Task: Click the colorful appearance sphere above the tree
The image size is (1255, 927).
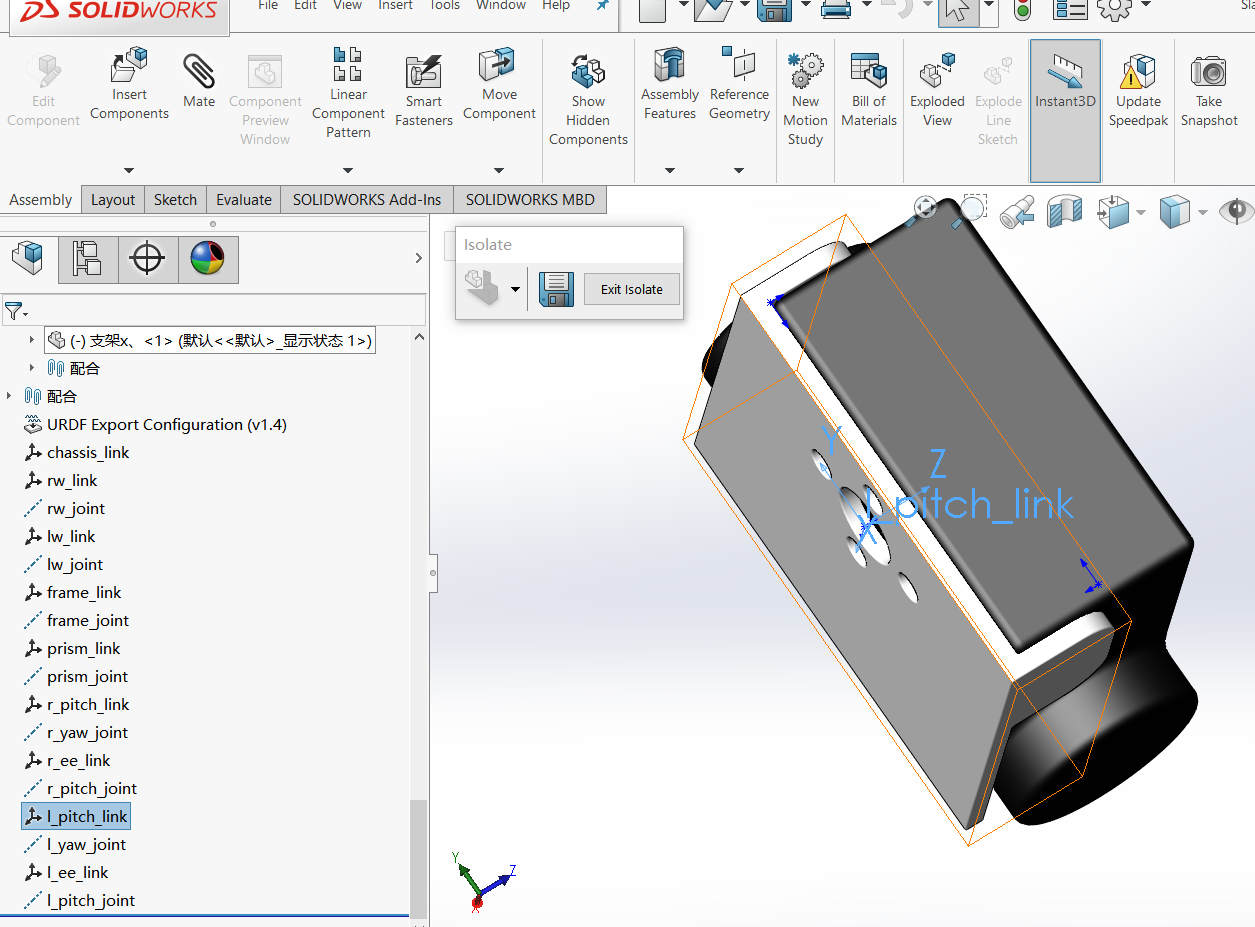Action: click(x=208, y=258)
